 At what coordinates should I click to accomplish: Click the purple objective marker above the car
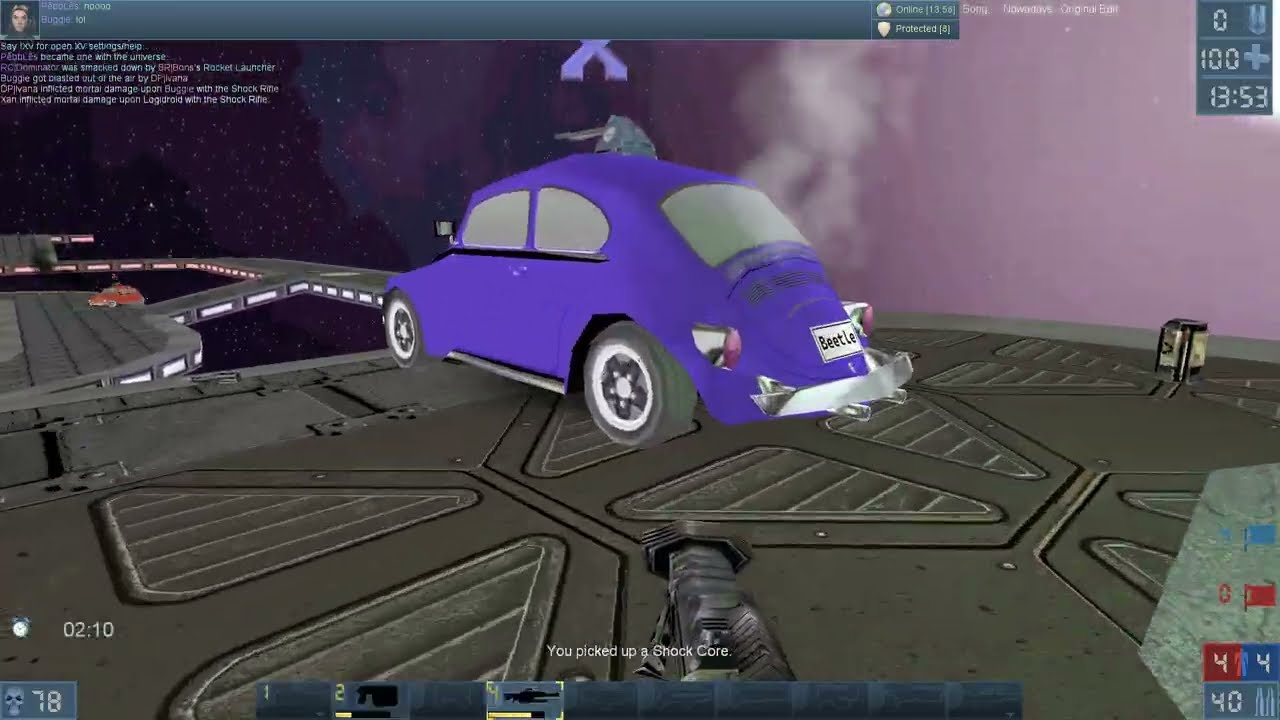click(594, 61)
